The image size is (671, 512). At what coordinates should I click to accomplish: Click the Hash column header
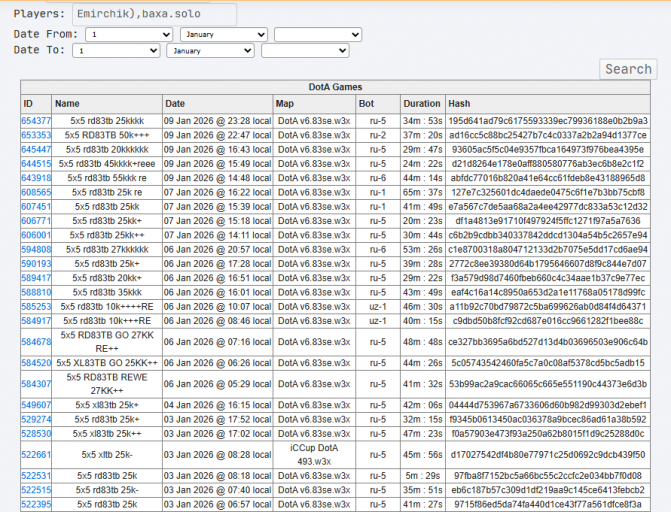548,104
